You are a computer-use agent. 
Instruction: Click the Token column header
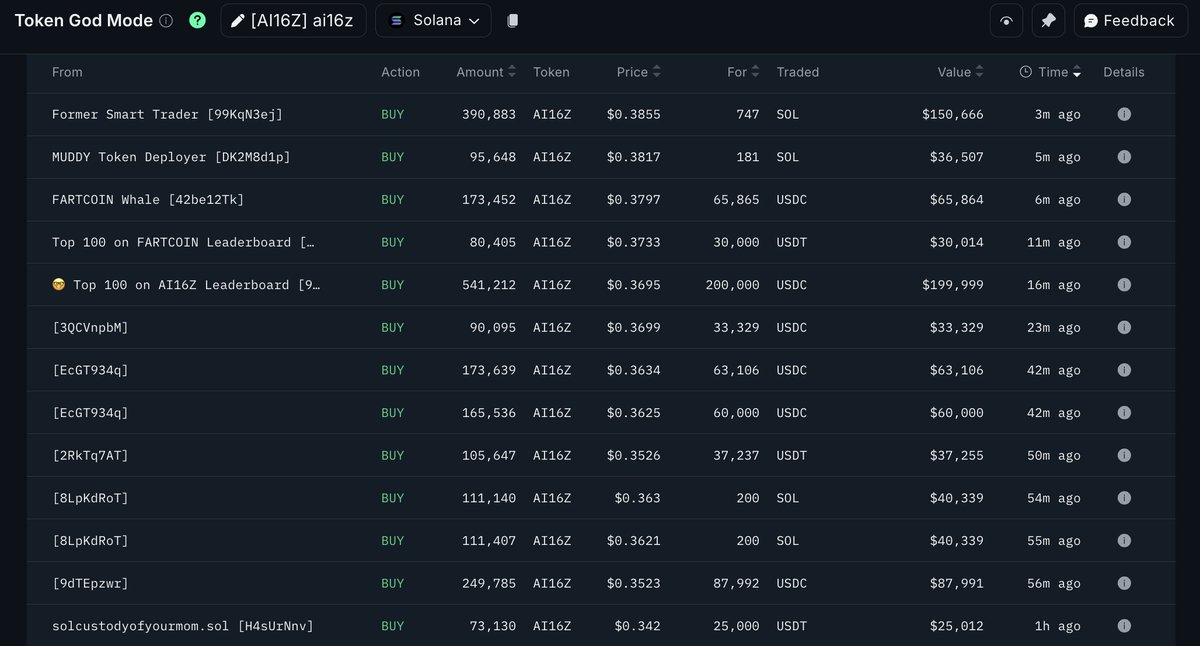coord(551,72)
